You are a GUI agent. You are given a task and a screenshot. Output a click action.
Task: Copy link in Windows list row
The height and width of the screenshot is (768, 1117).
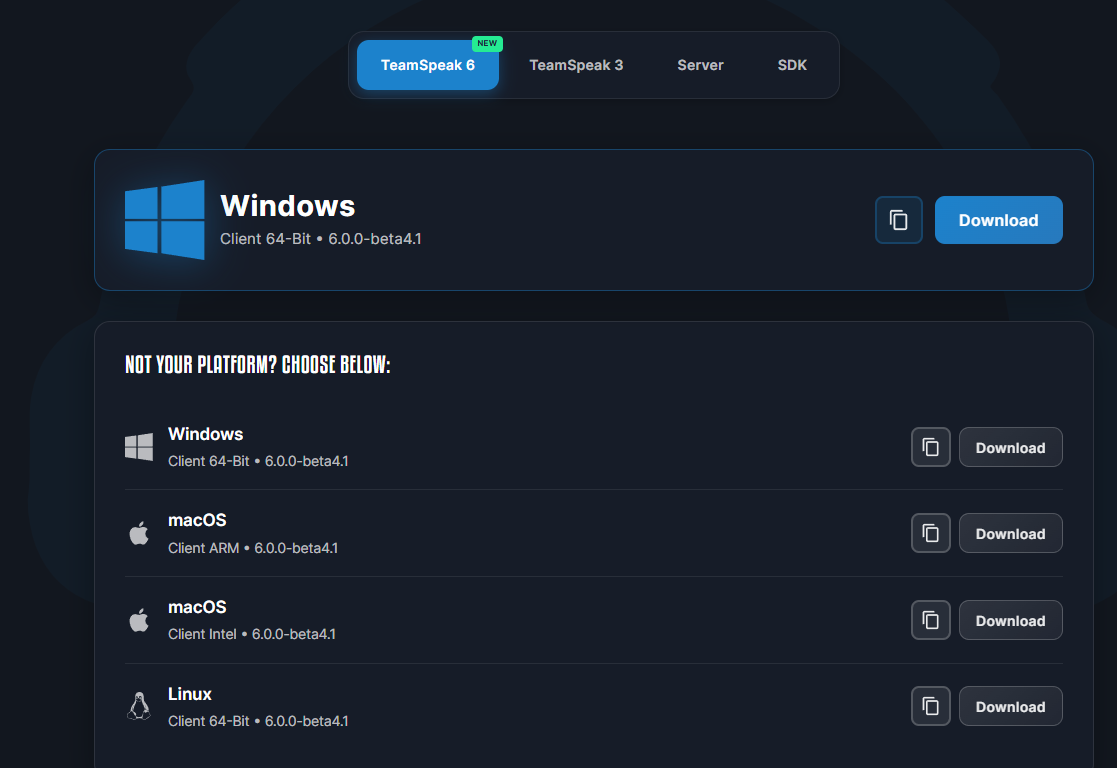coord(930,447)
